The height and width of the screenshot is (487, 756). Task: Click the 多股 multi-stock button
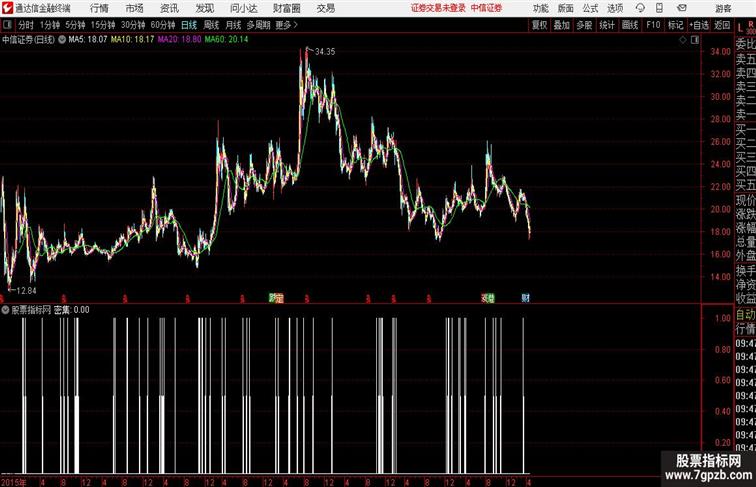coord(584,25)
